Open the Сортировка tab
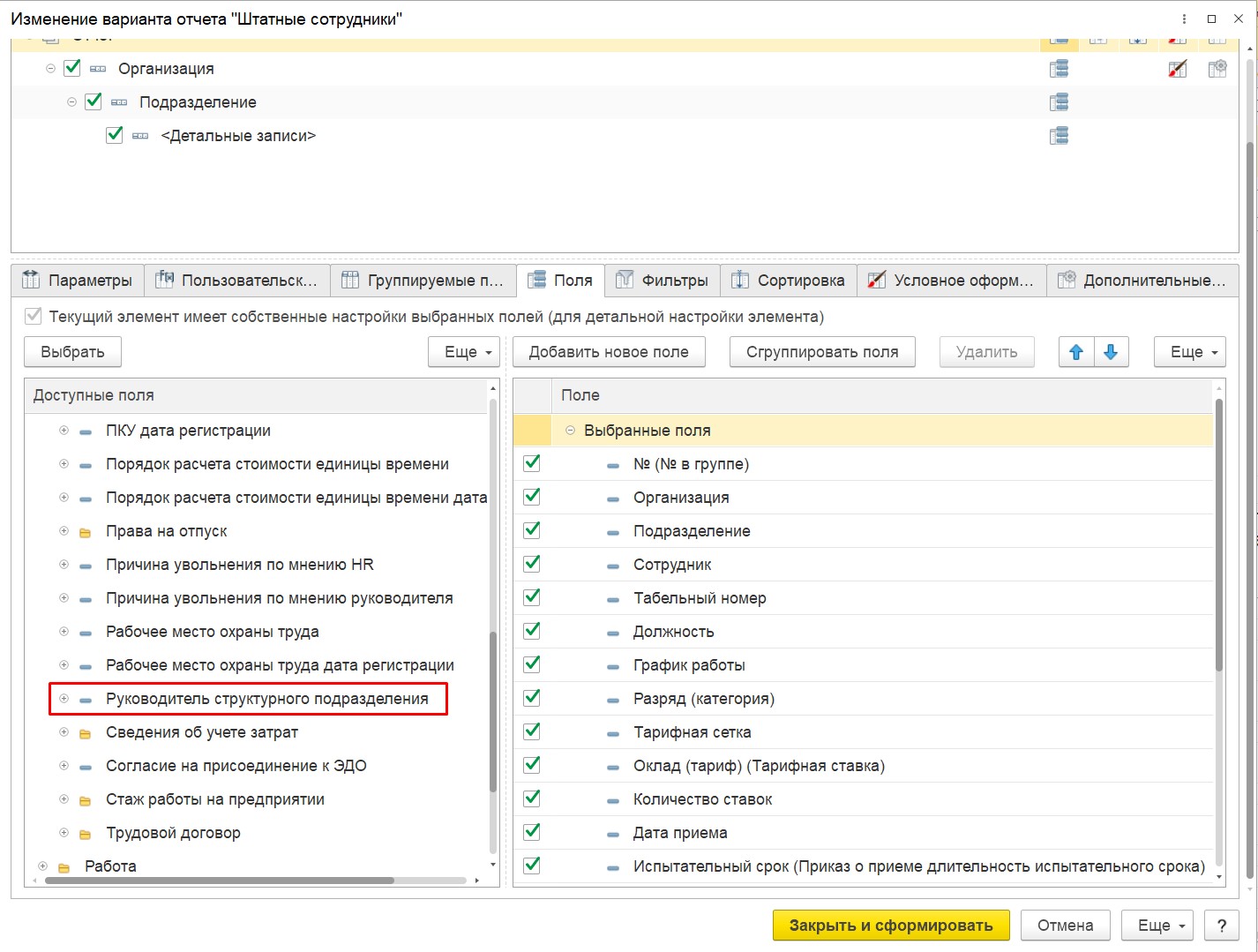This screenshot has width=1258, height=952. click(789, 281)
